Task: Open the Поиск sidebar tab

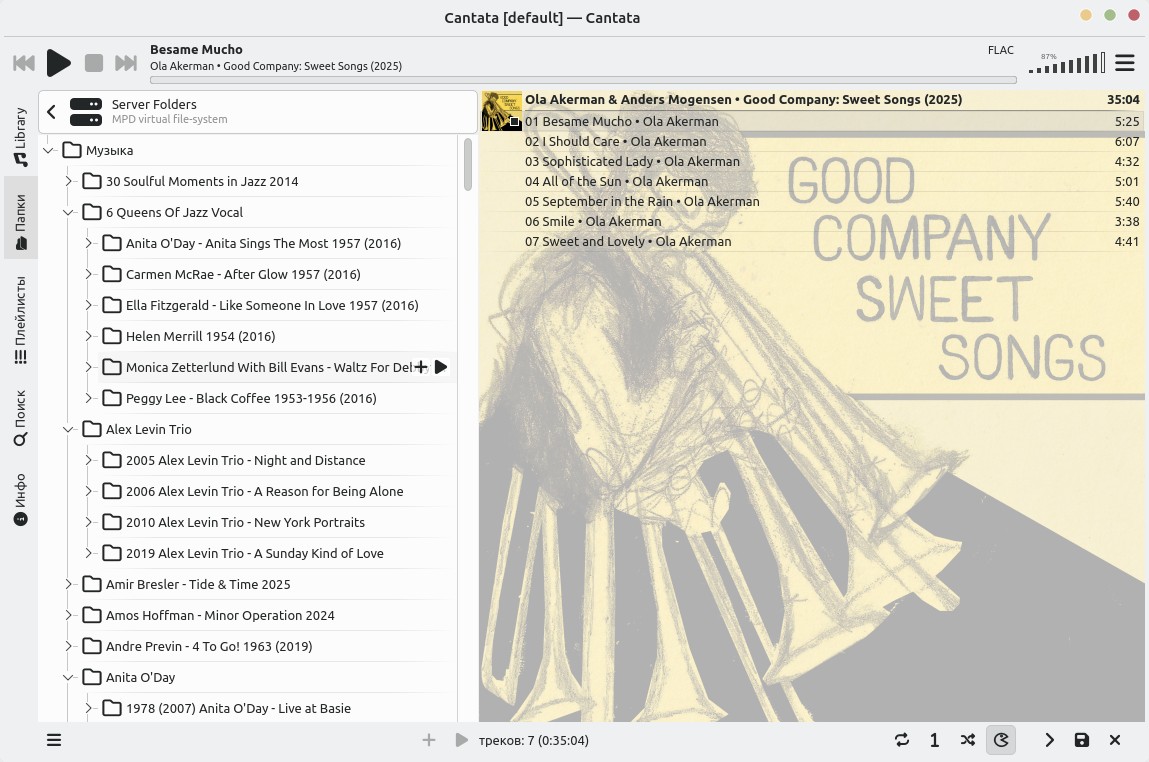Action: (x=21, y=418)
